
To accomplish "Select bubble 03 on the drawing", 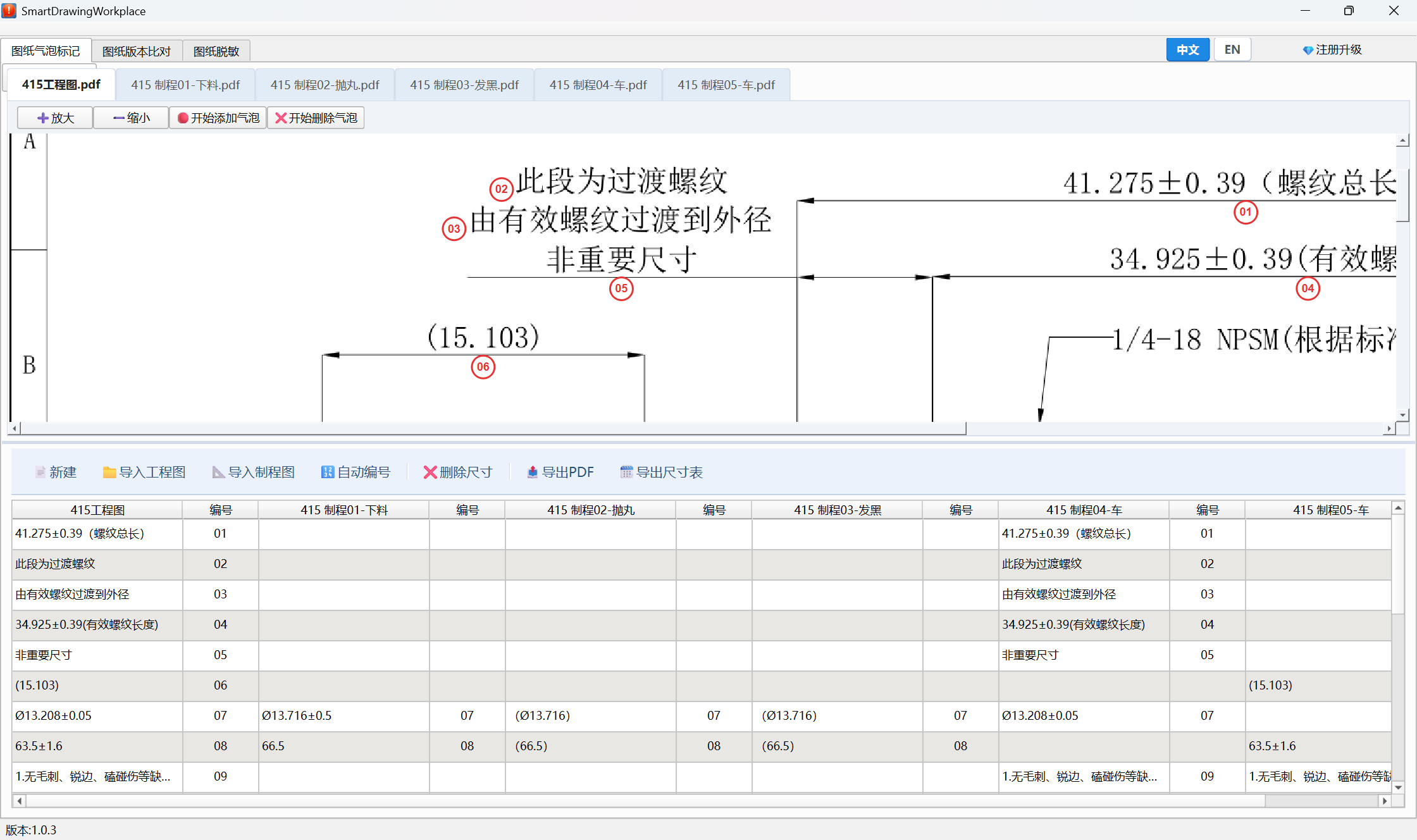I will pos(454,229).
